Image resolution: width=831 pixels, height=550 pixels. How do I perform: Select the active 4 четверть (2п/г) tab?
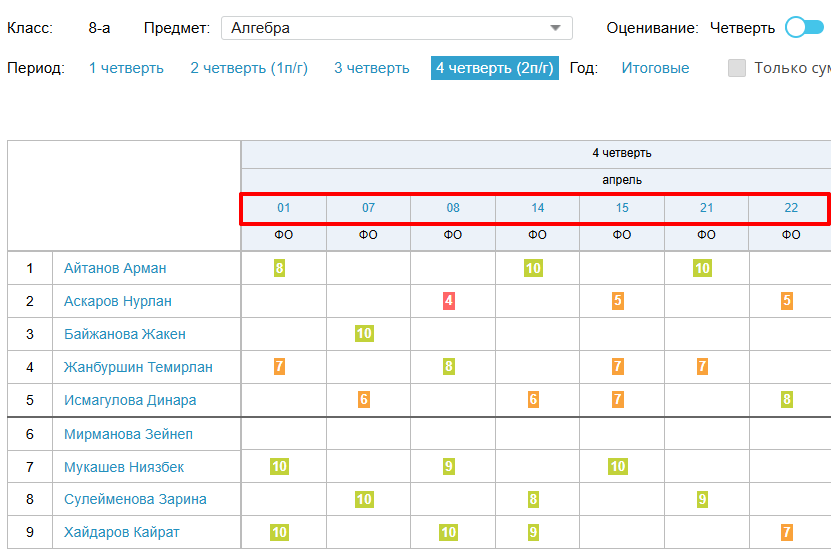tap(495, 68)
